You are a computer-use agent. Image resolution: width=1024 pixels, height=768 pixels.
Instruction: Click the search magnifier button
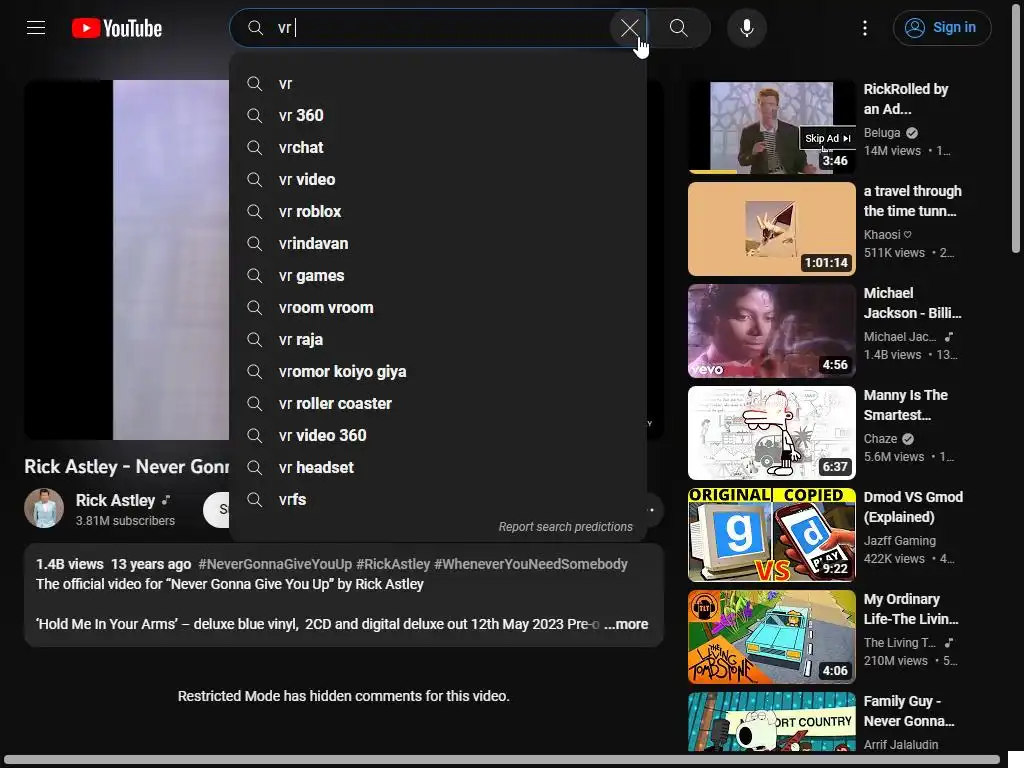pyautogui.click(x=679, y=28)
